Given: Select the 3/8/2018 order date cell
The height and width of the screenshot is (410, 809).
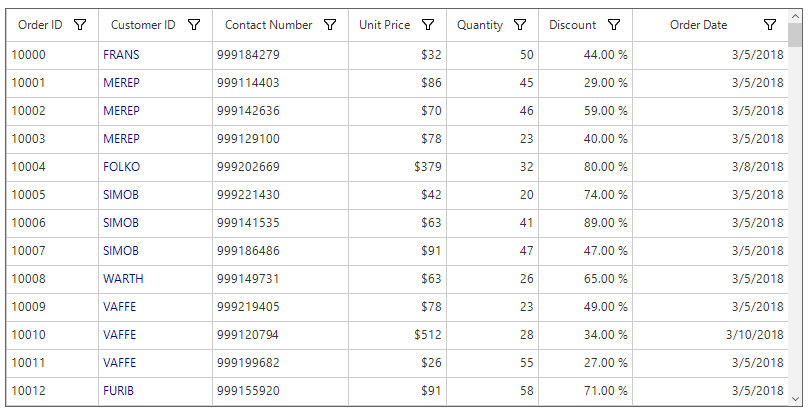Looking at the screenshot, I should (710, 167).
